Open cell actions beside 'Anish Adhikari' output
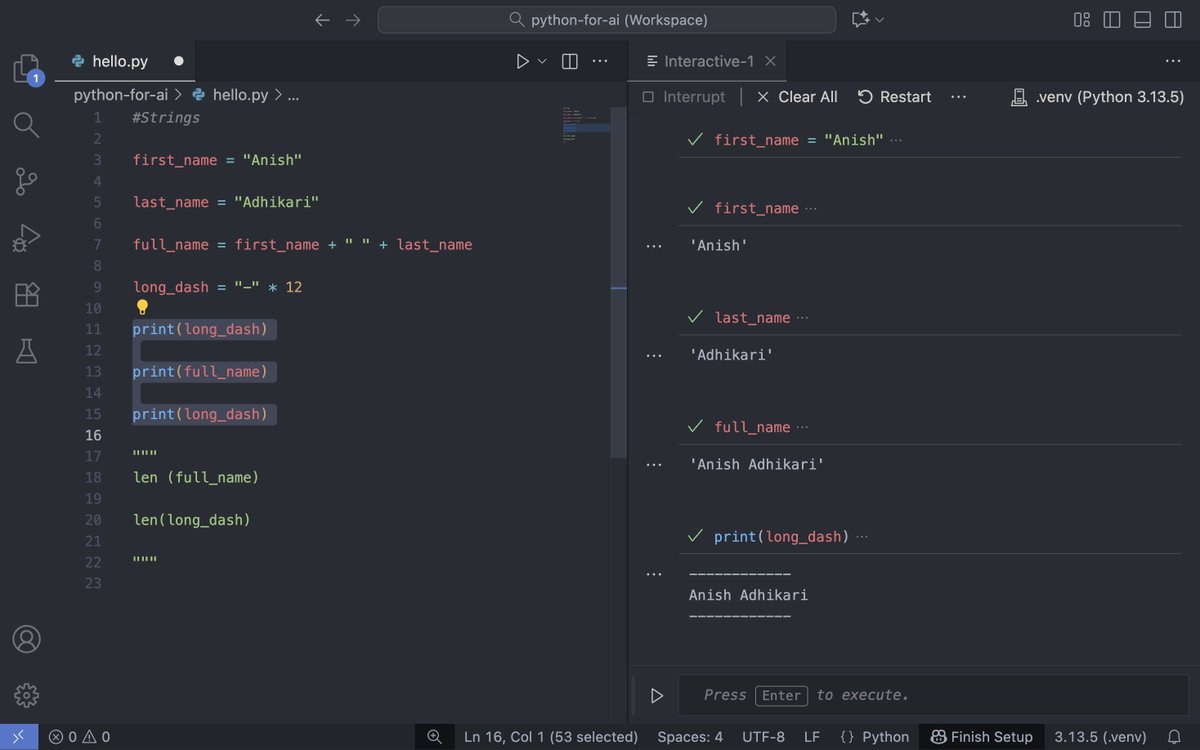Image resolution: width=1200 pixels, height=750 pixels. pyautogui.click(x=654, y=464)
